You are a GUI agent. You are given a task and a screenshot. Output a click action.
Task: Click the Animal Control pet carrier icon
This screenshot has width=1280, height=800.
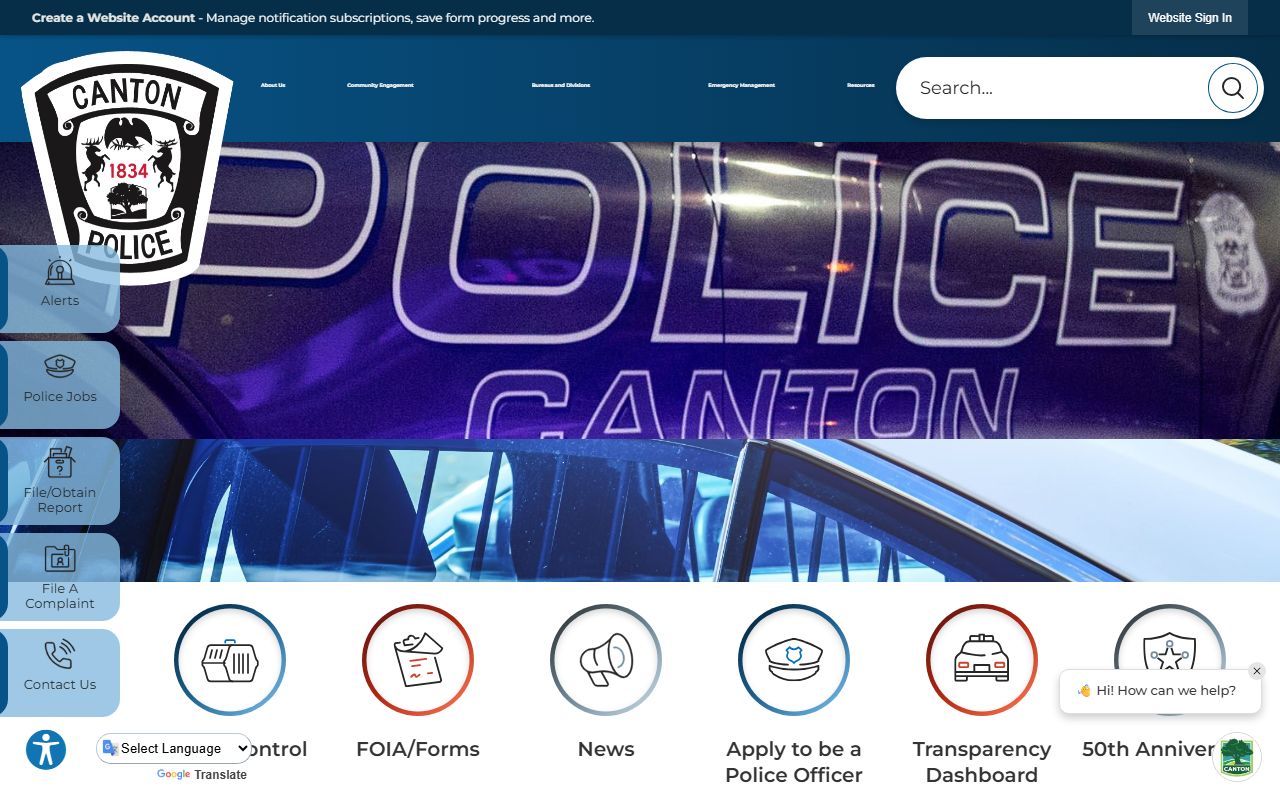[x=230, y=660]
